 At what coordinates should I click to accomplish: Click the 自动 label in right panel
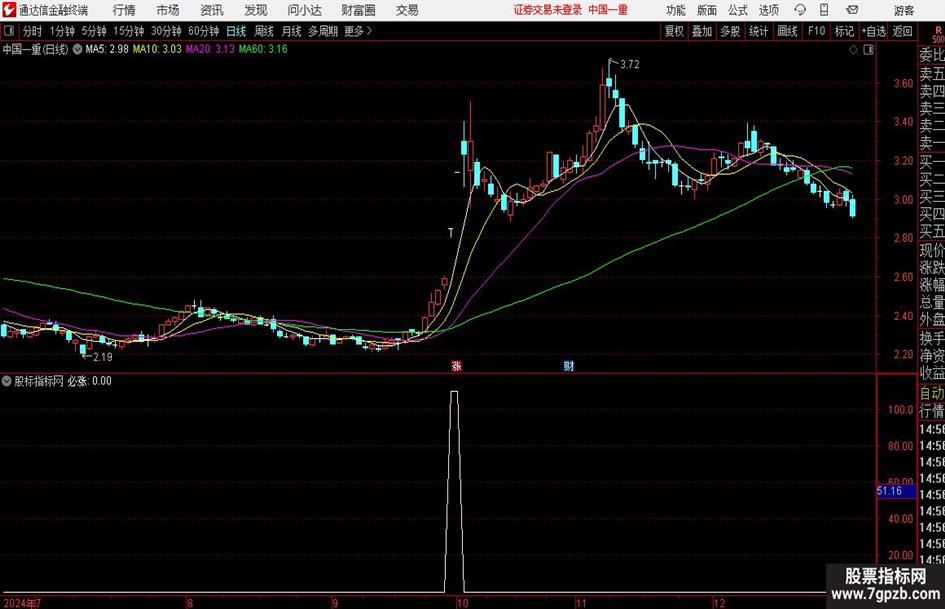click(x=932, y=393)
